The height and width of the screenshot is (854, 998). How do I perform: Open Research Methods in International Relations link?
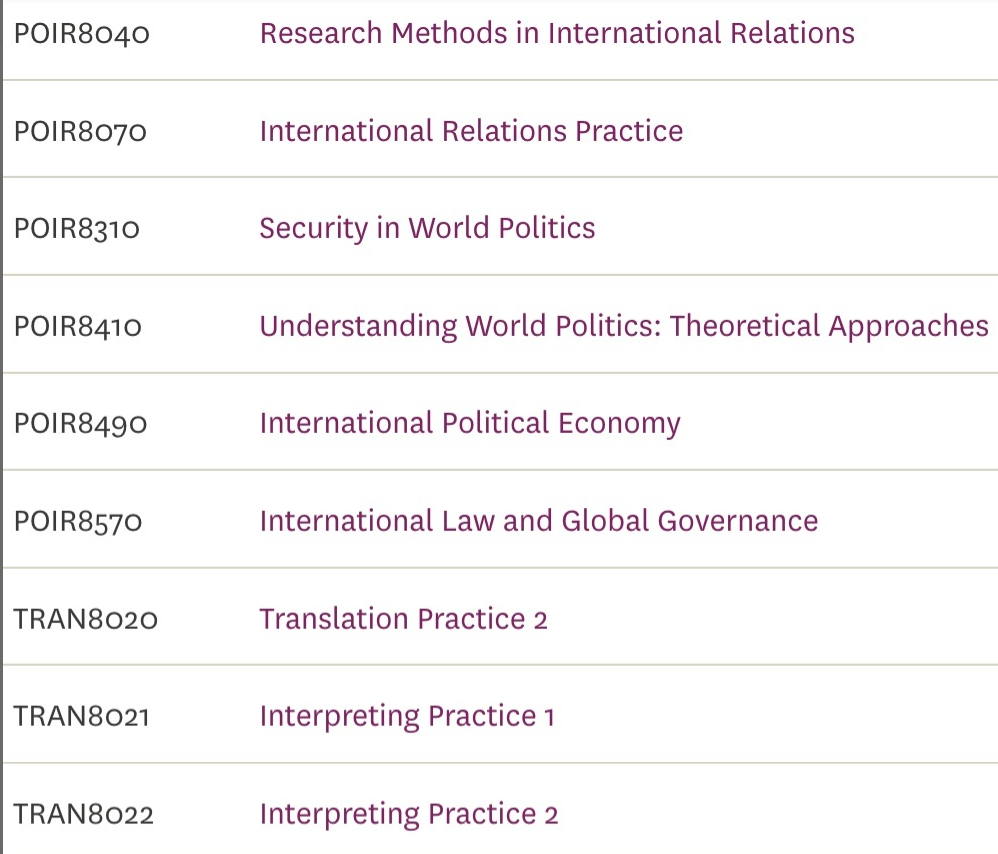point(557,33)
